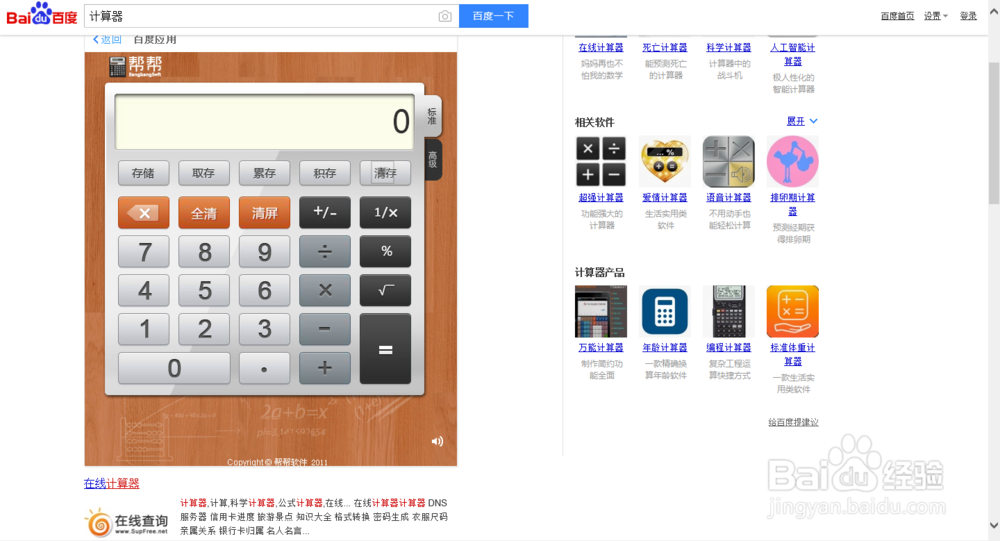This screenshot has width=1000, height=541.
Task: Click digit 9 on the calculator
Action: [x=264, y=251]
